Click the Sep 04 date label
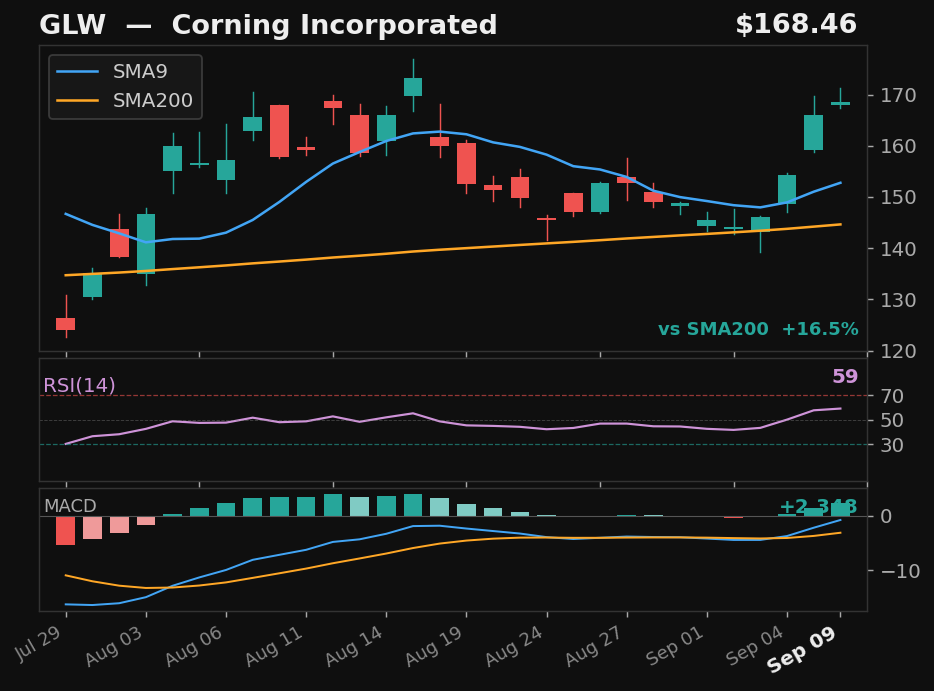The width and height of the screenshot is (934, 691). point(755,646)
